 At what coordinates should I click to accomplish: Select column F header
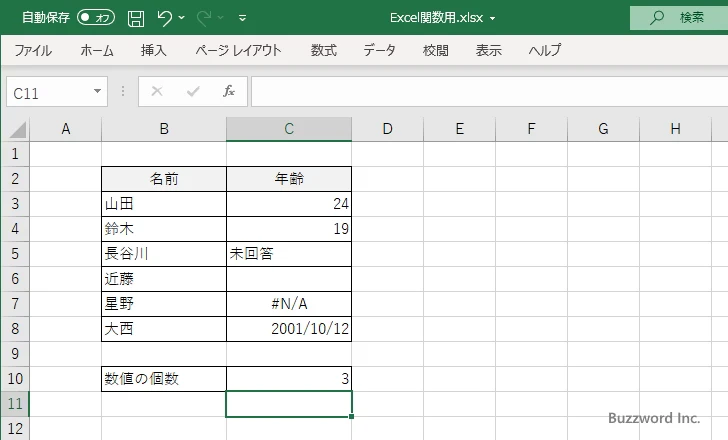(532, 129)
